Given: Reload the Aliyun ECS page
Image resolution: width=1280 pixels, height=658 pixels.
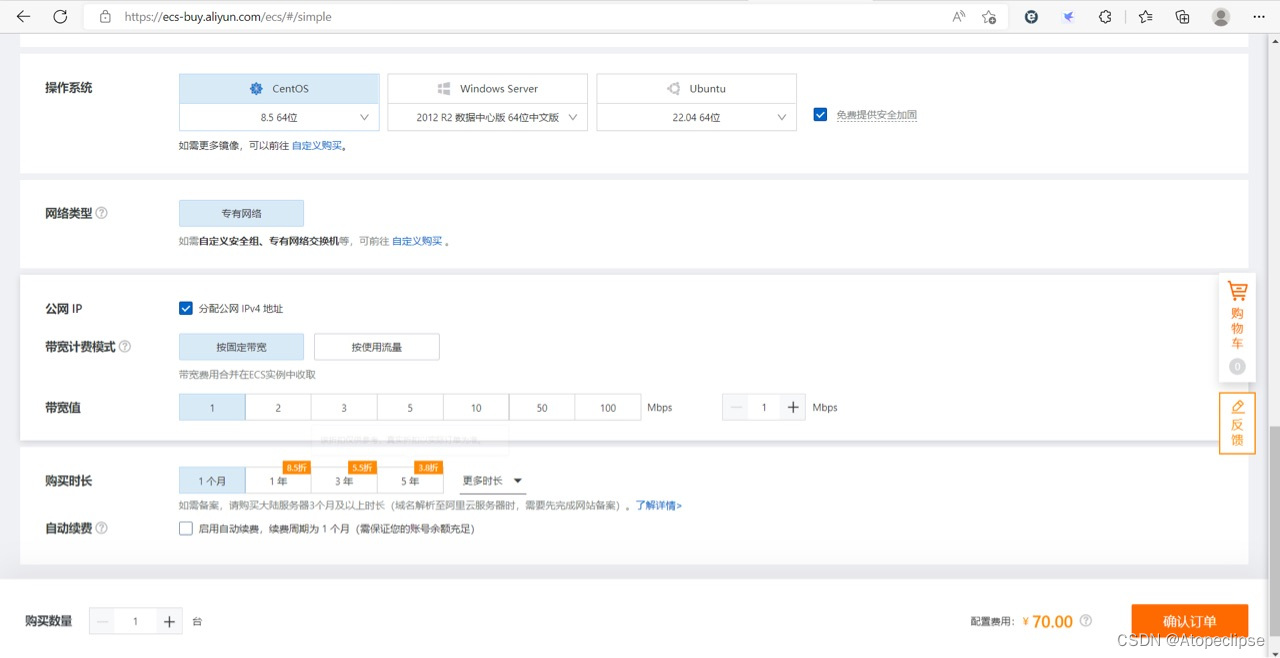Looking at the screenshot, I should coord(60,16).
